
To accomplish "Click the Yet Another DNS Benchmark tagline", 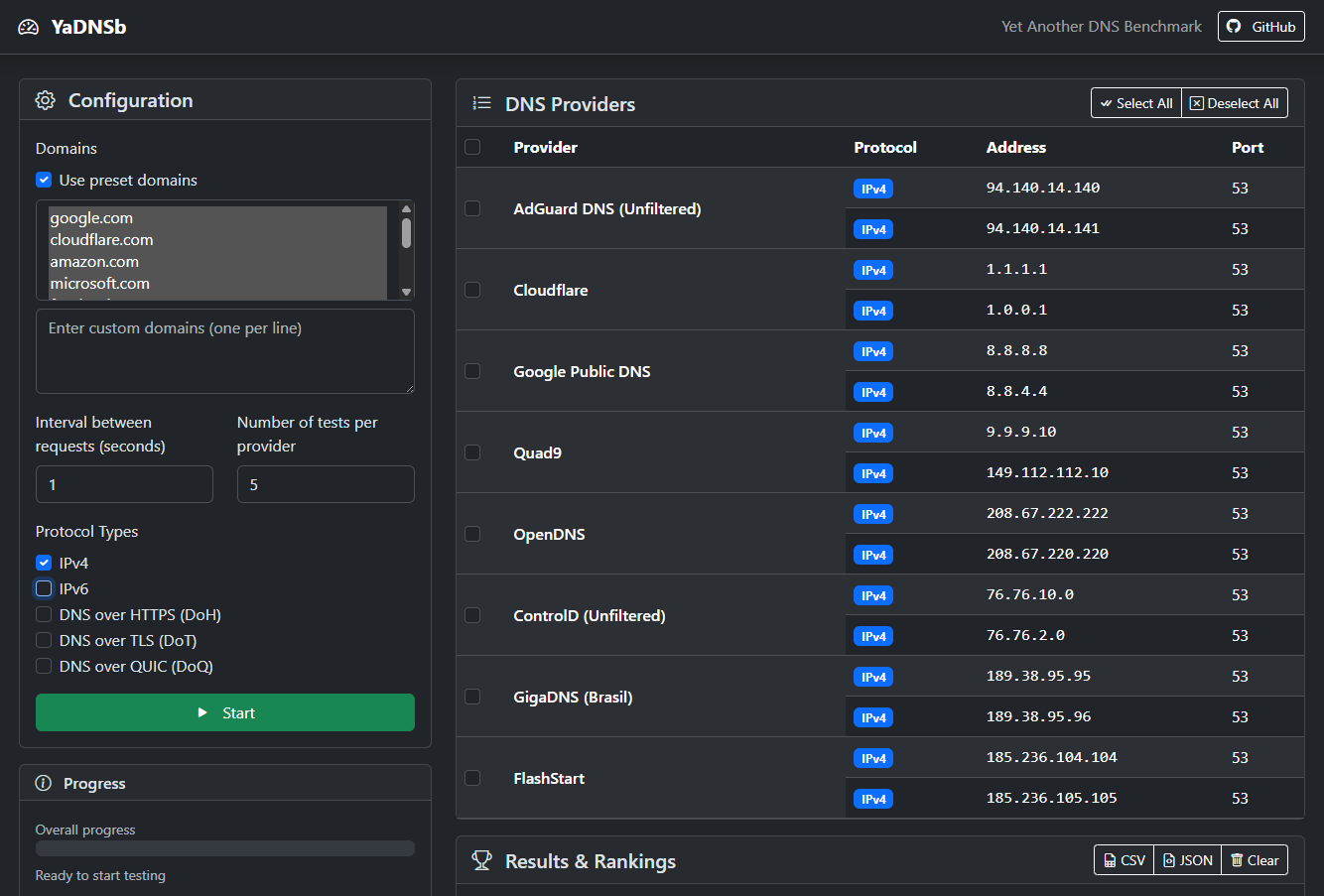I will [1102, 27].
